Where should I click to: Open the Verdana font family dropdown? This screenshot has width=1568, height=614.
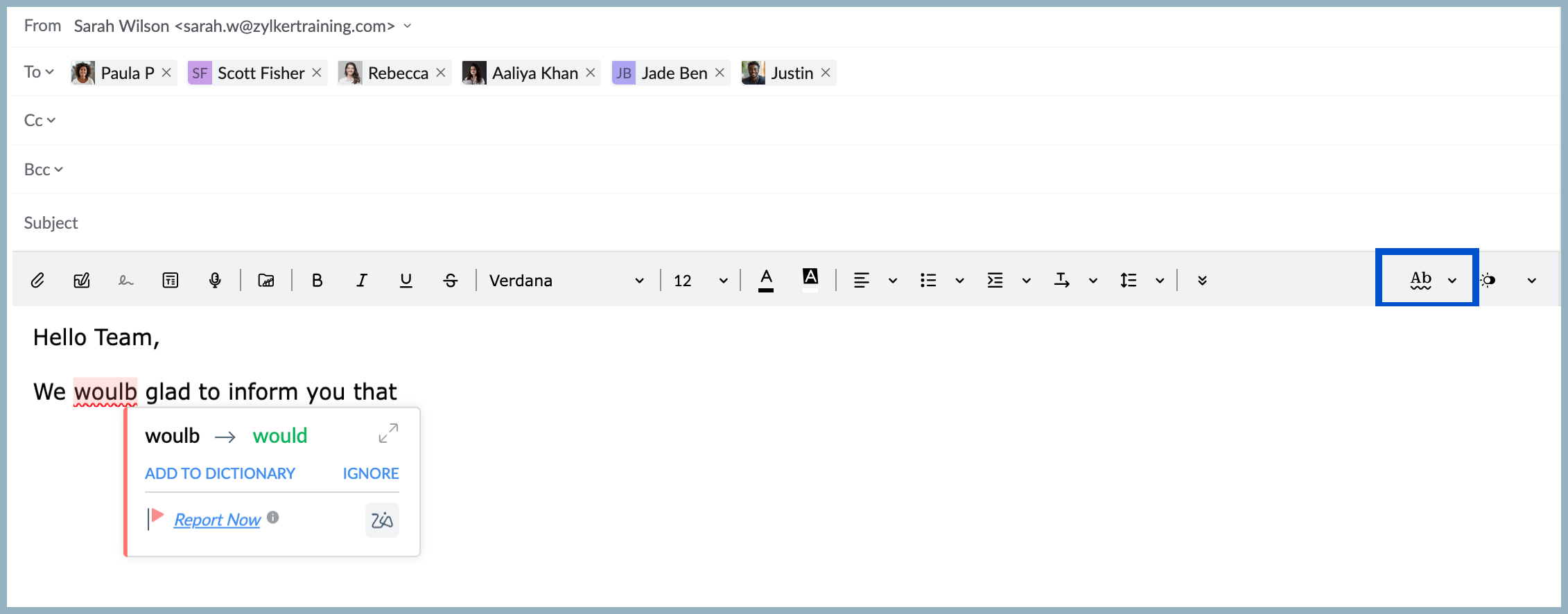(566, 280)
